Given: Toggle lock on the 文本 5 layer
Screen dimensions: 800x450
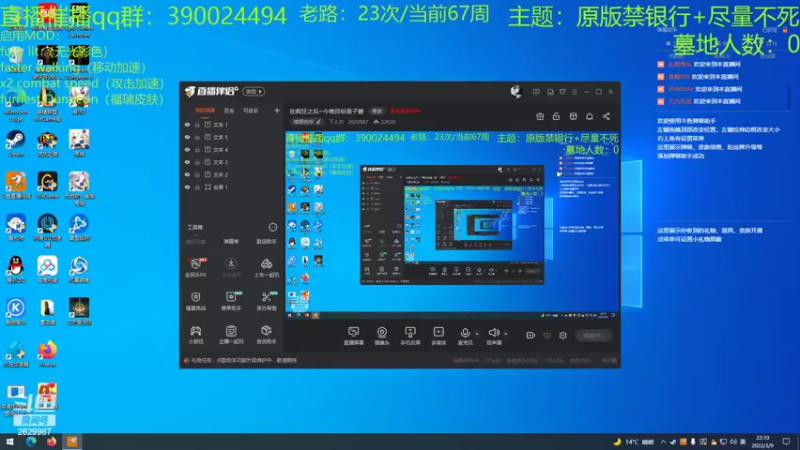Looking at the screenshot, I should (197, 137).
